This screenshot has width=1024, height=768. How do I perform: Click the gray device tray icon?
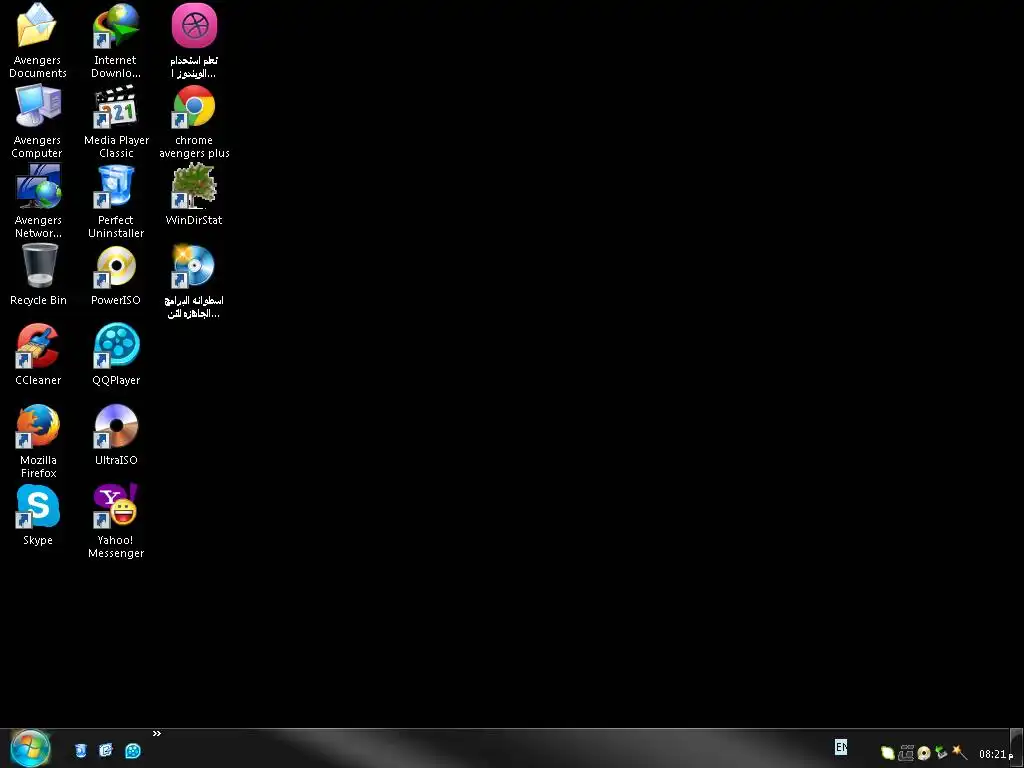[905, 753]
